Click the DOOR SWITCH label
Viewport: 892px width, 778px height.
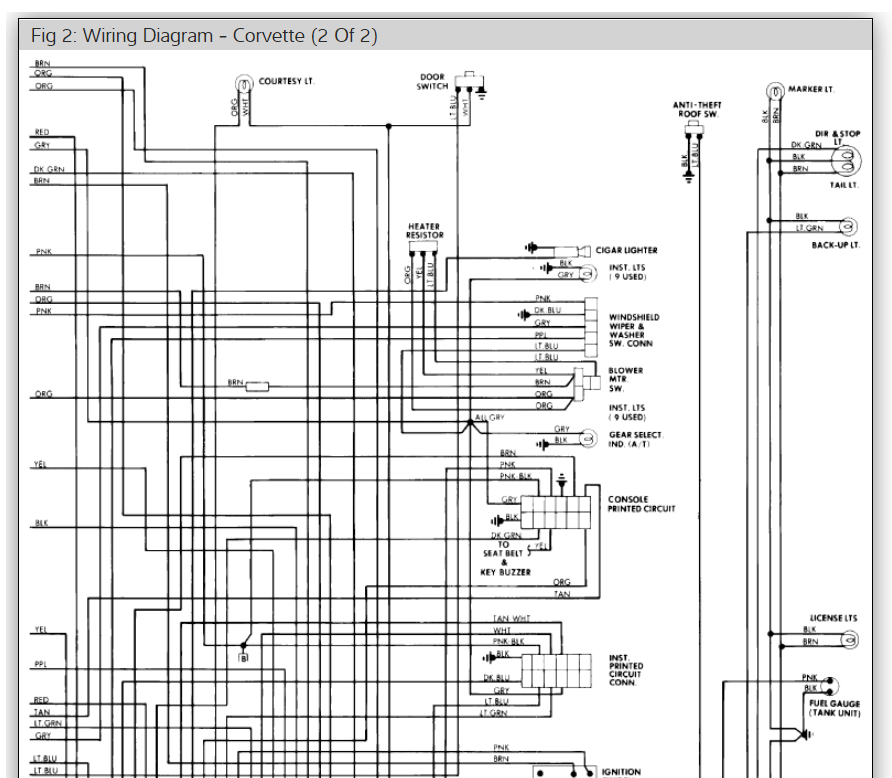coord(432,81)
